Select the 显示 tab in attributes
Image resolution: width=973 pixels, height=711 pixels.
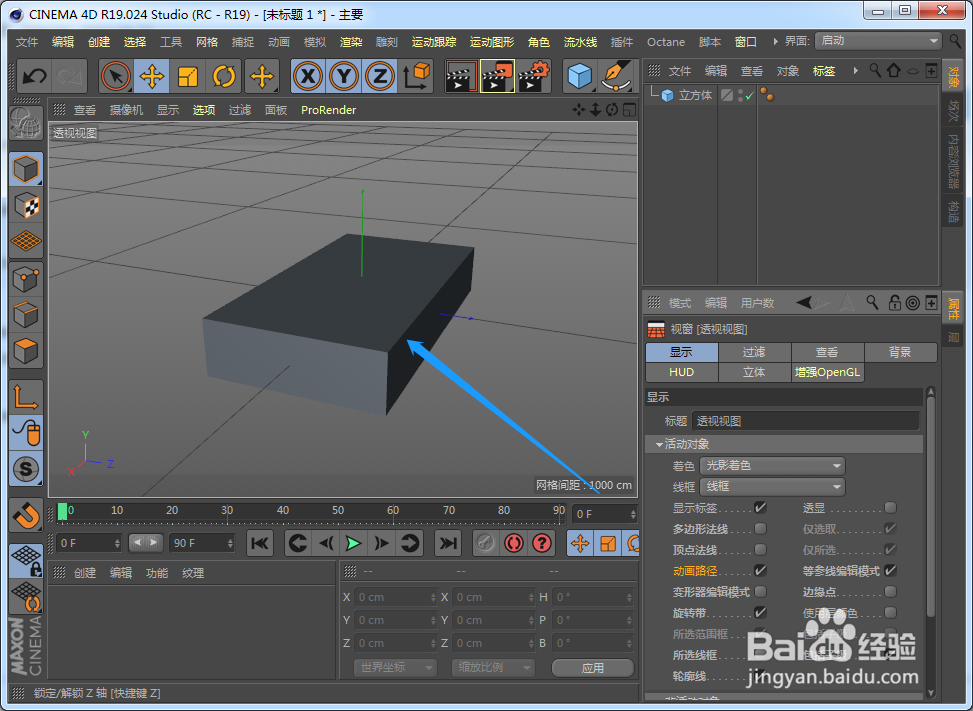tap(681, 352)
